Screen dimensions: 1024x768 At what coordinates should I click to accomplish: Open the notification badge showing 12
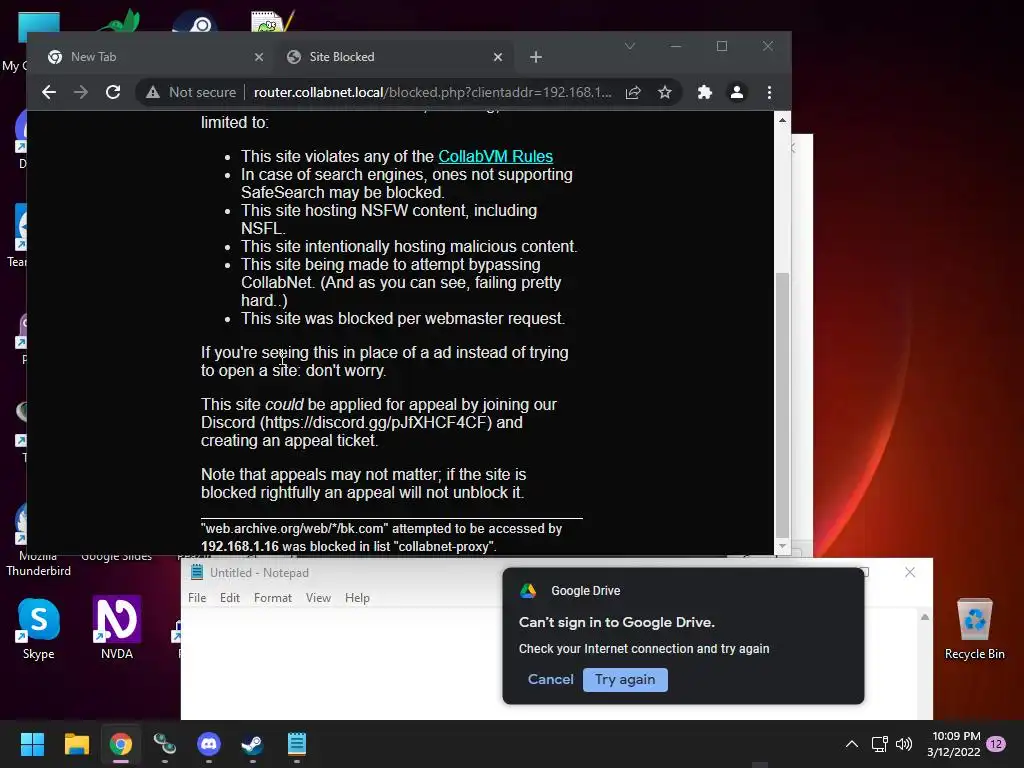pos(997,744)
